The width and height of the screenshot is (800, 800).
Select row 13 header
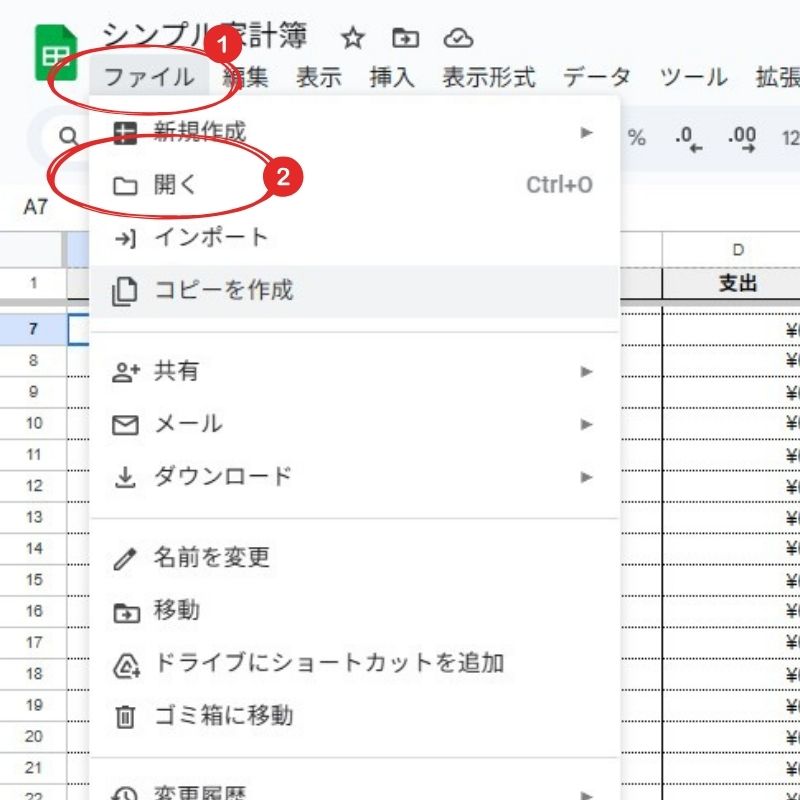click(33, 517)
